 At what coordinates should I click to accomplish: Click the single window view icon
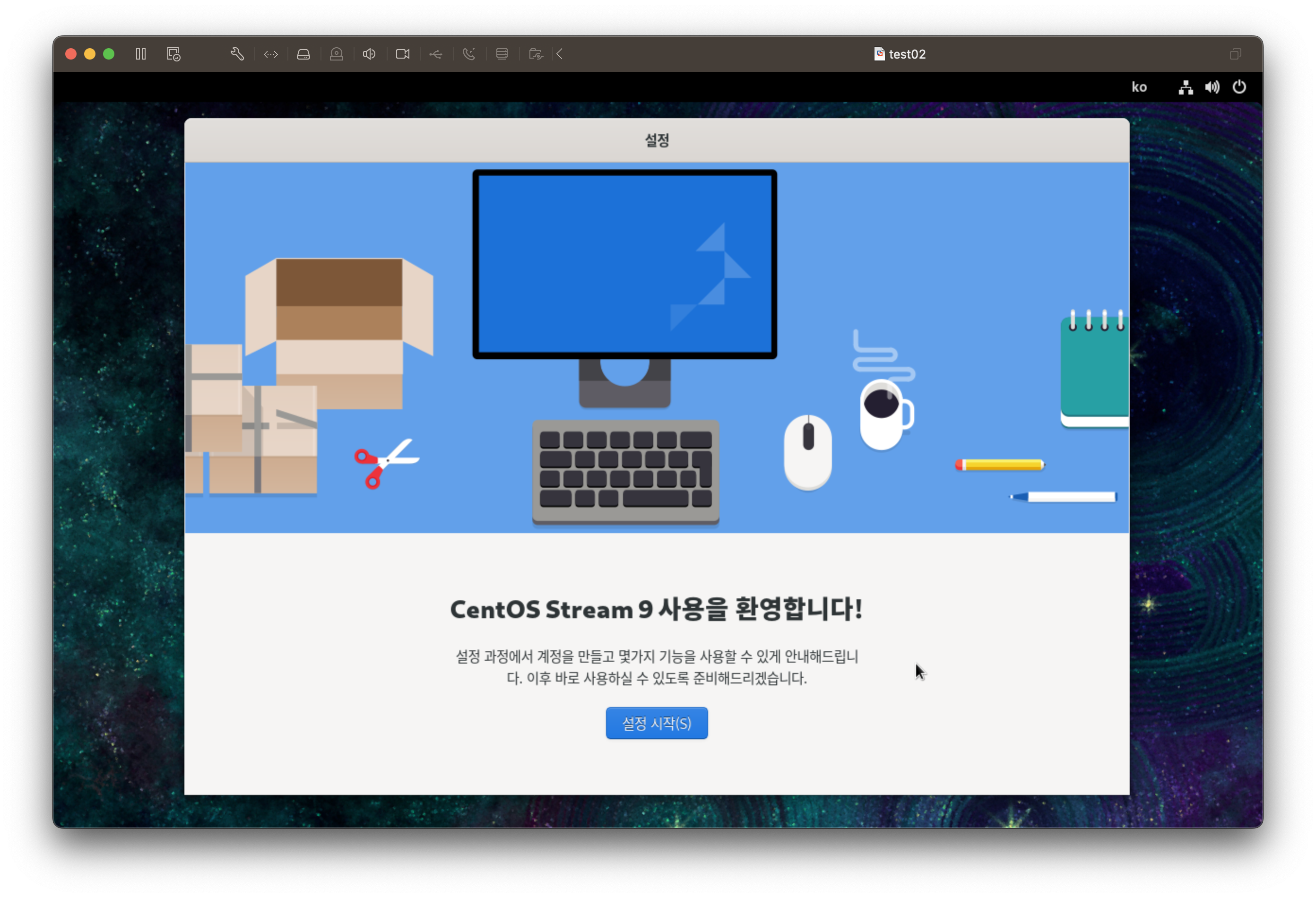click(1235, 54)
